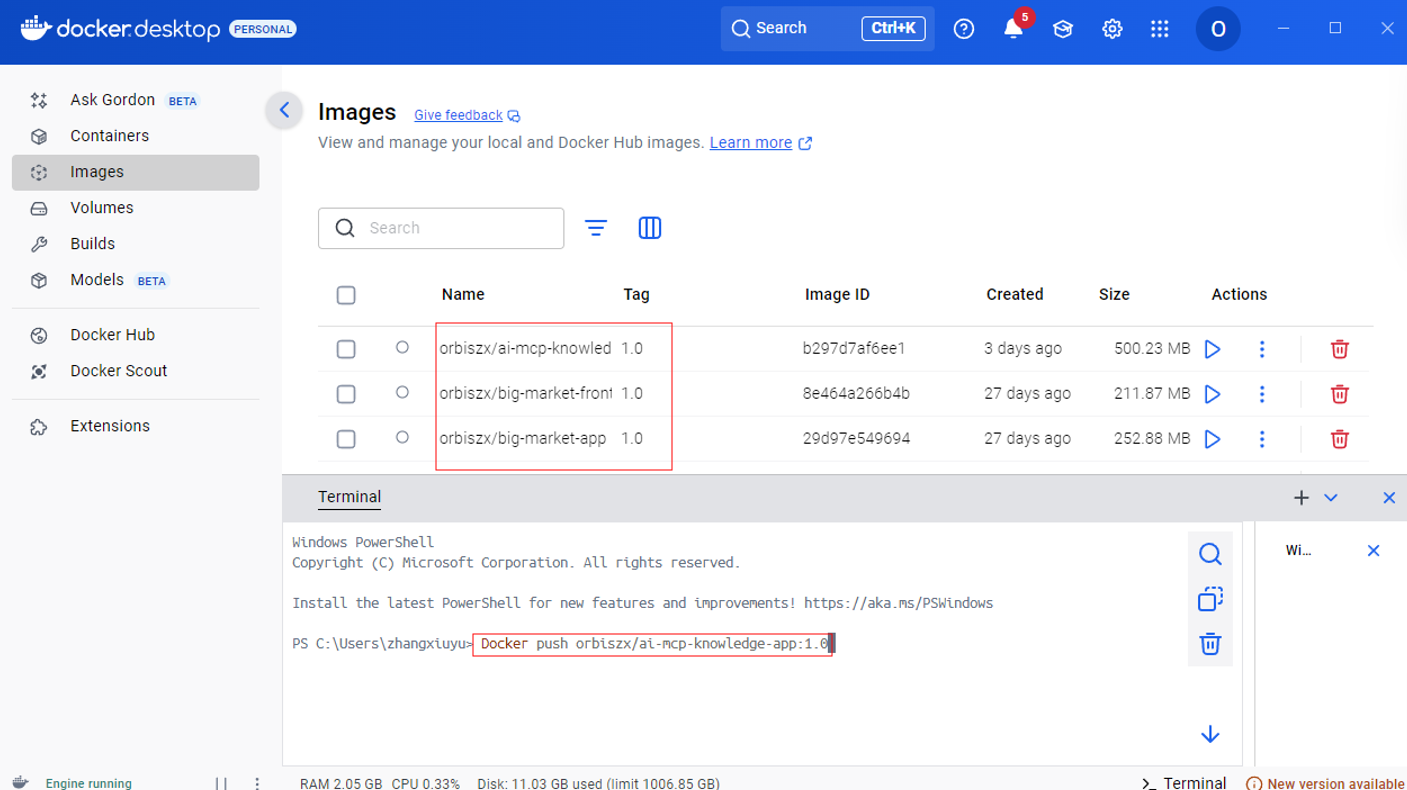Collapse the sidebar with the left chevron
Screen dimensions: 1407x790
coord(284,110)
